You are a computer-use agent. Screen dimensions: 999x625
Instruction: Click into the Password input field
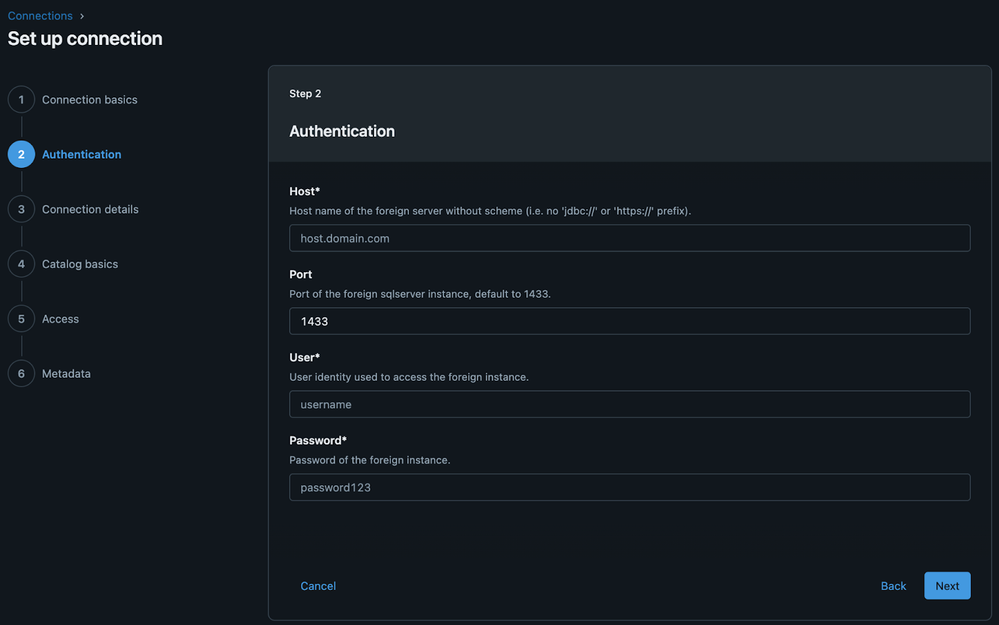[629, 487]
